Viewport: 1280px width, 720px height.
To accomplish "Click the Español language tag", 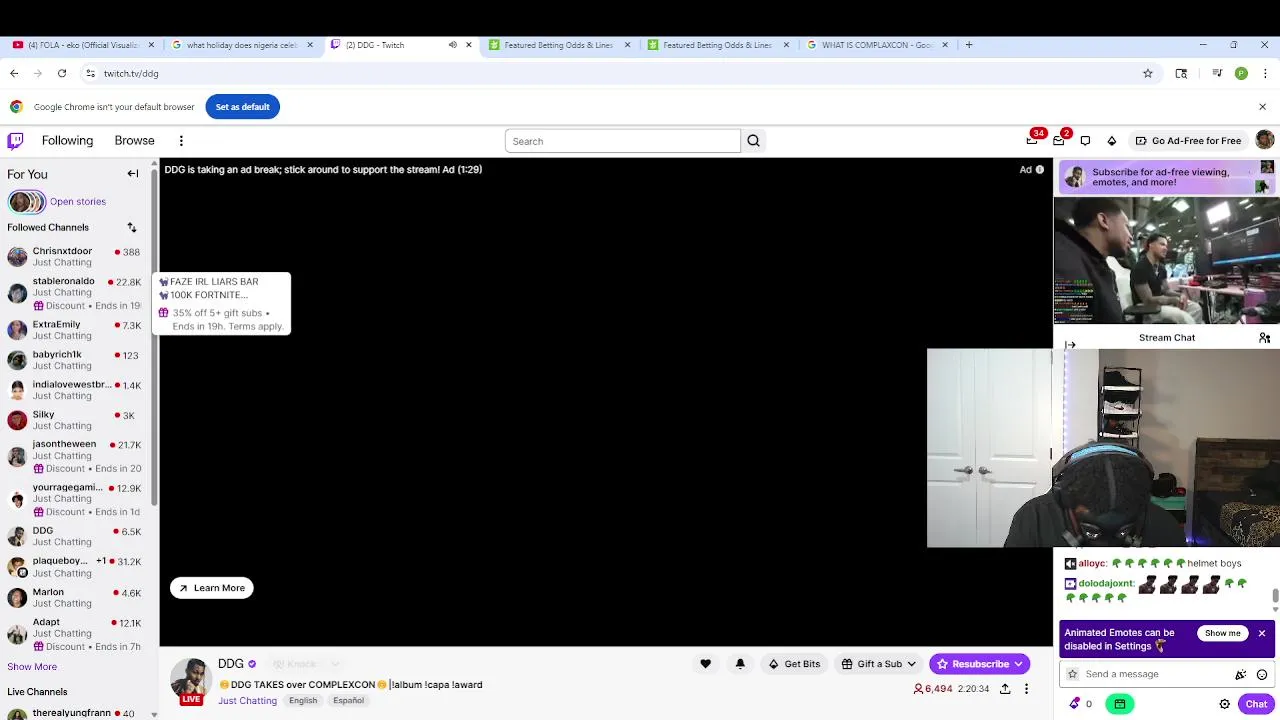I will (349, 701).
